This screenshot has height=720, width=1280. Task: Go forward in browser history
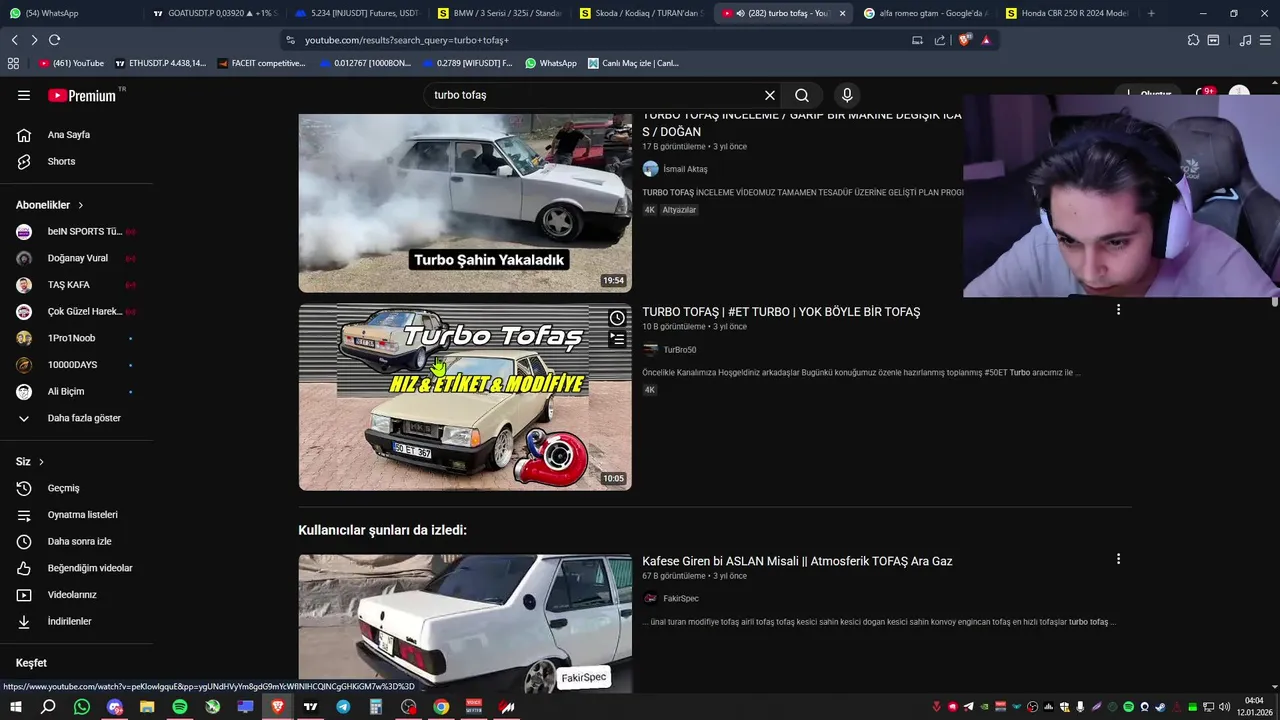34,40
